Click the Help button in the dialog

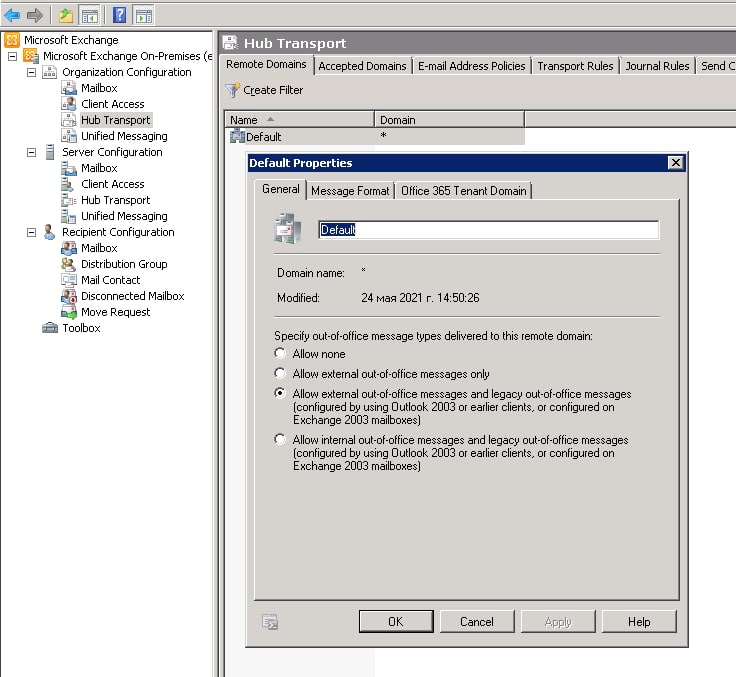(639, 622)
